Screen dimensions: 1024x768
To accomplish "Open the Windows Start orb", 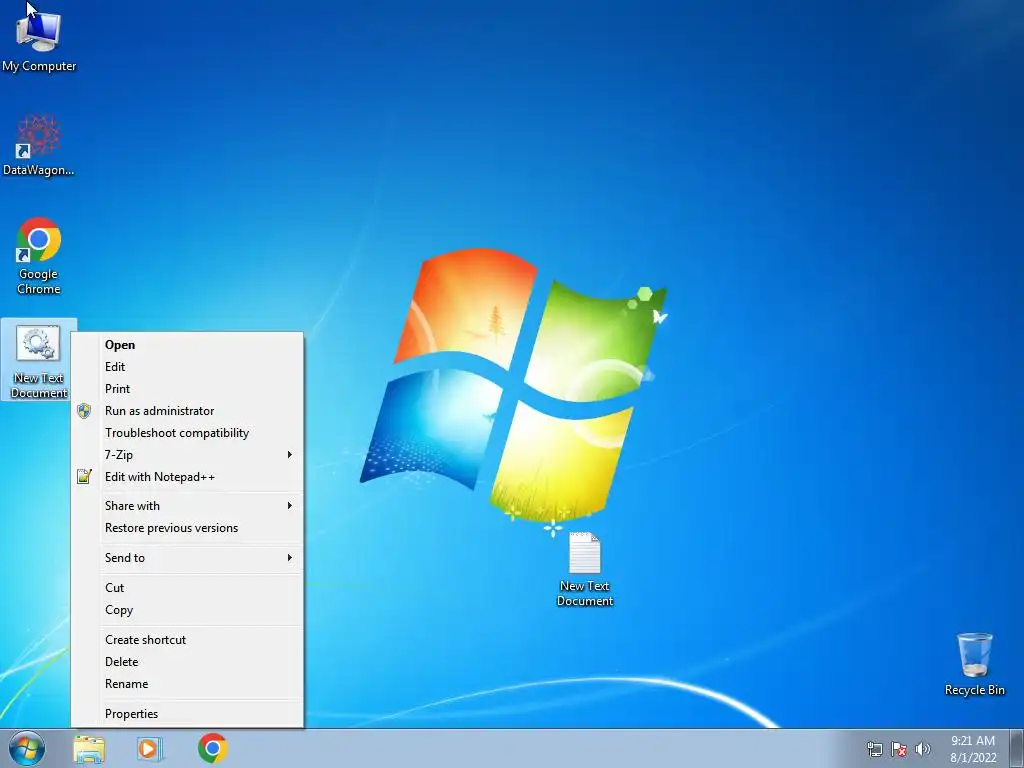I will point(27,748).
